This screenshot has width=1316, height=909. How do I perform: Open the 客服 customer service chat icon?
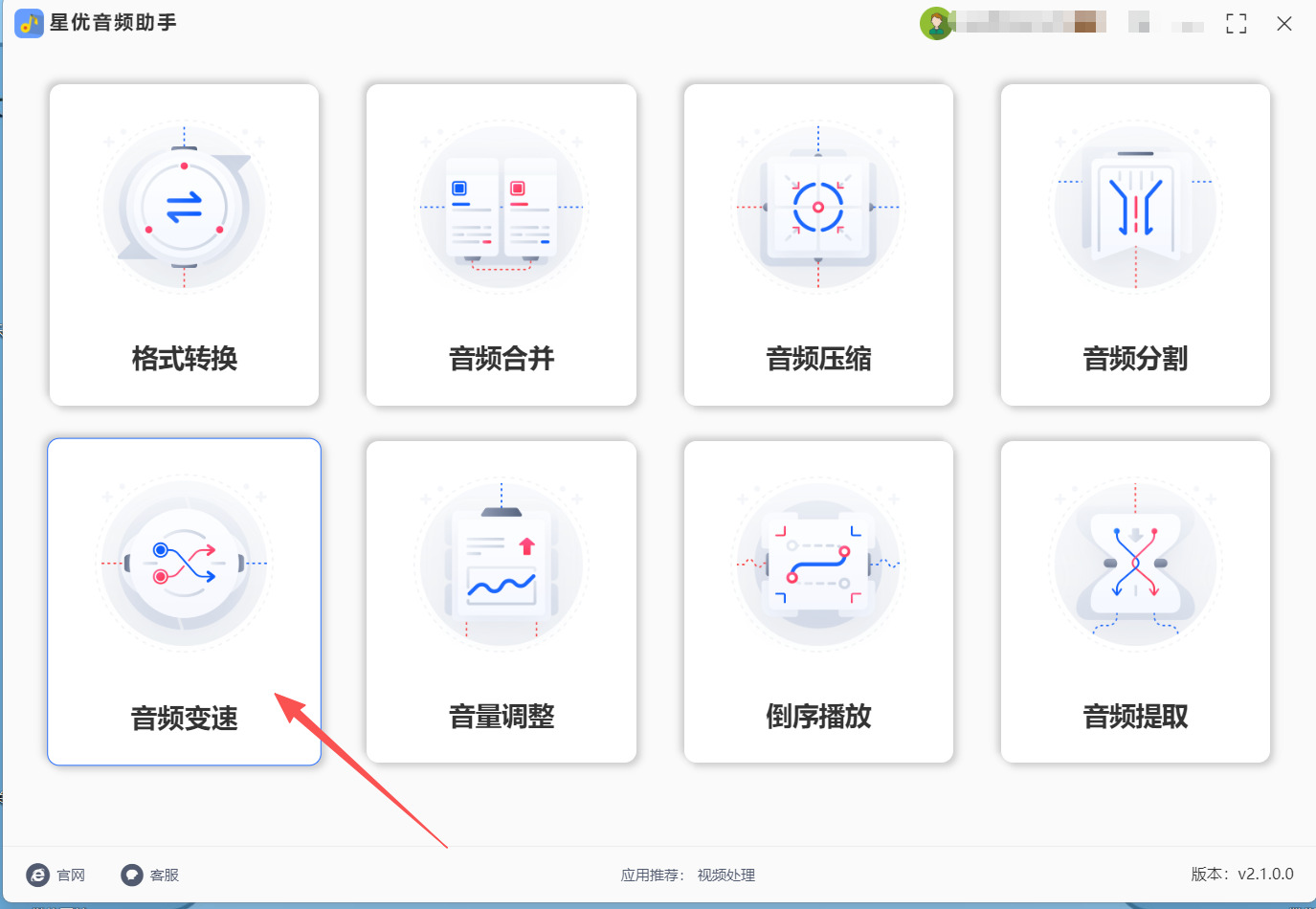[132, 875]
